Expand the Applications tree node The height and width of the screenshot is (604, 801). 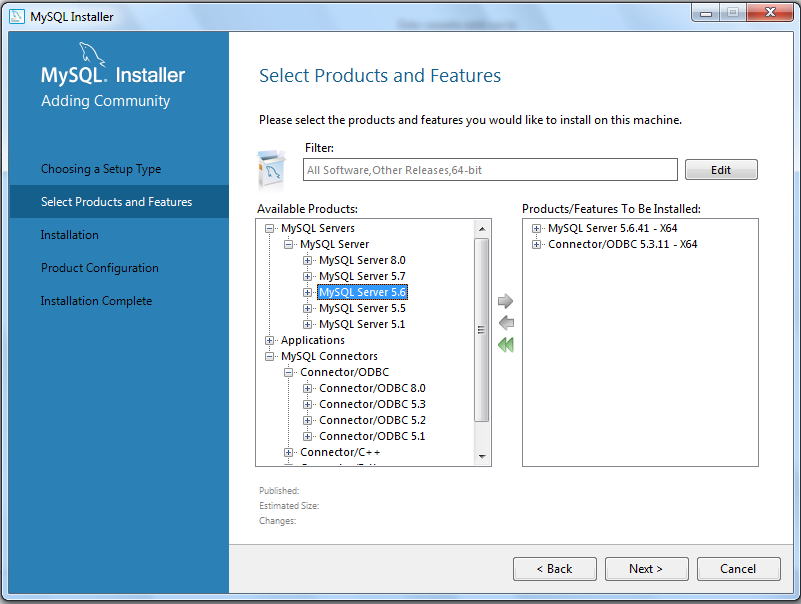coord(270,340)
